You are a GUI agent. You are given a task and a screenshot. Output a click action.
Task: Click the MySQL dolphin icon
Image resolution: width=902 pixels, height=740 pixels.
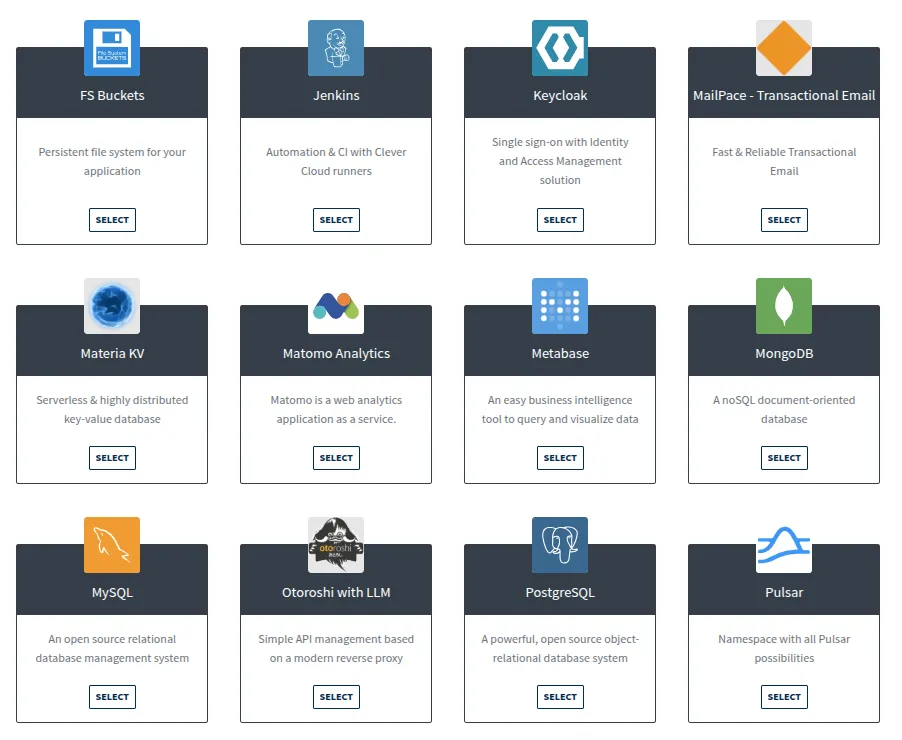(x=112, y=545)
